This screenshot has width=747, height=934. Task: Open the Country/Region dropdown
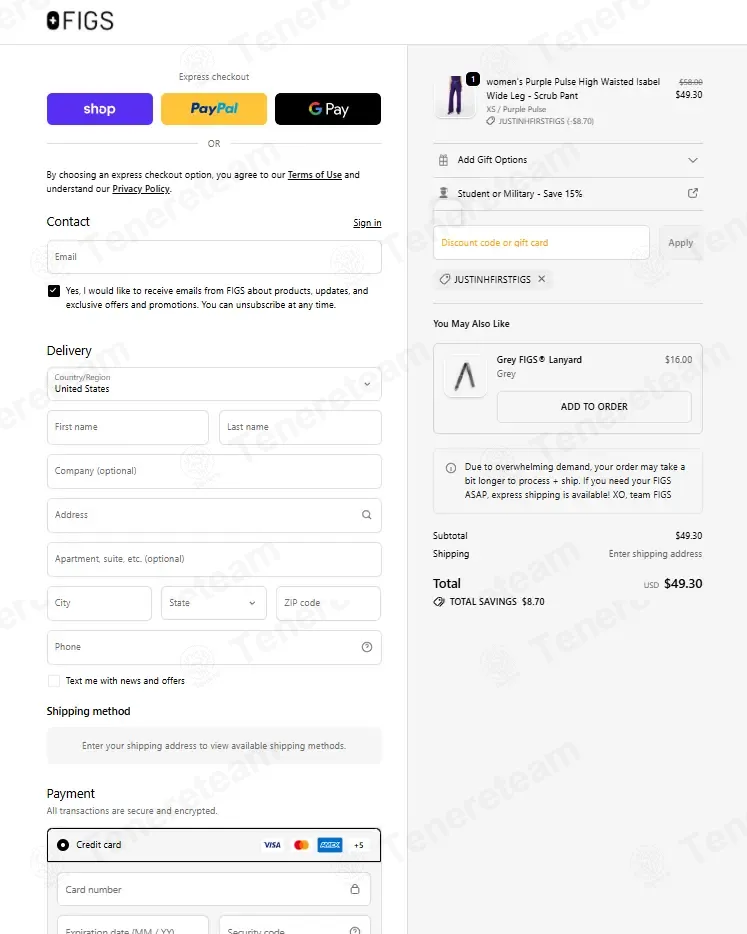pyautogui.click(x=214, y=384)
